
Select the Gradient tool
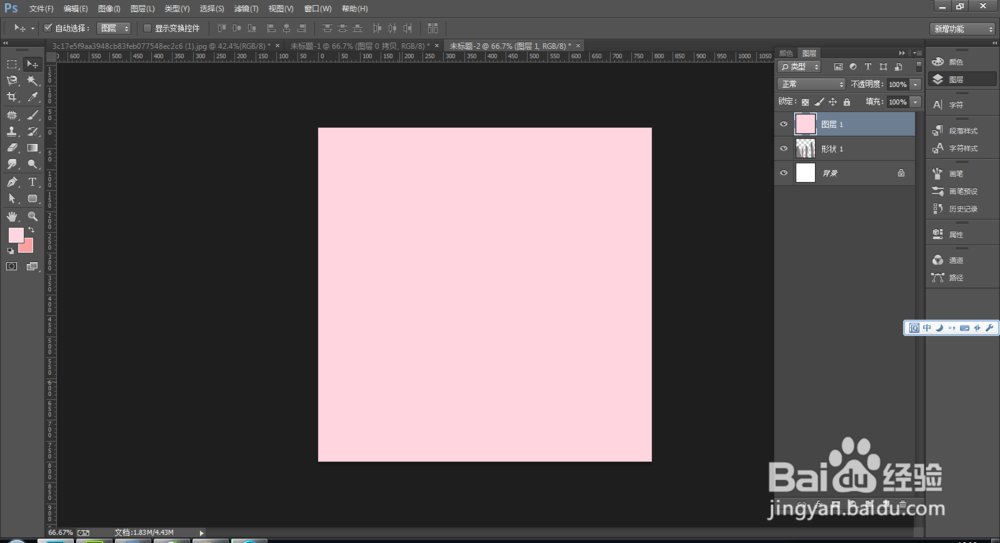(32, 148)
